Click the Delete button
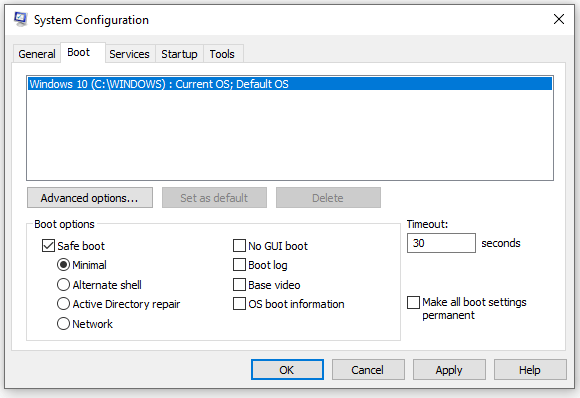Screen dimensions: 580x398 pos(328,198)
